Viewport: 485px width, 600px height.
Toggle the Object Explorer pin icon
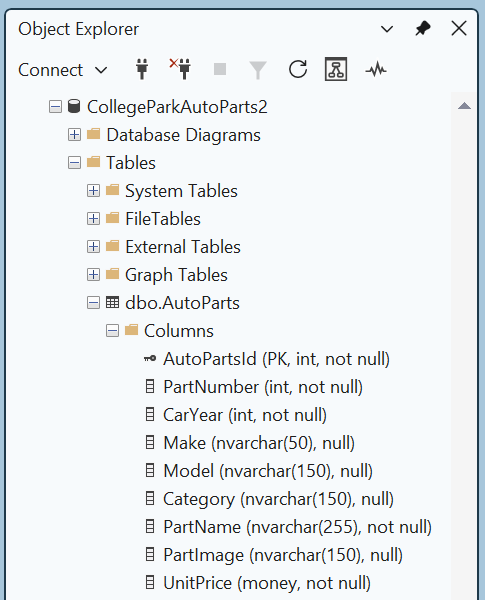coord(423,29)
